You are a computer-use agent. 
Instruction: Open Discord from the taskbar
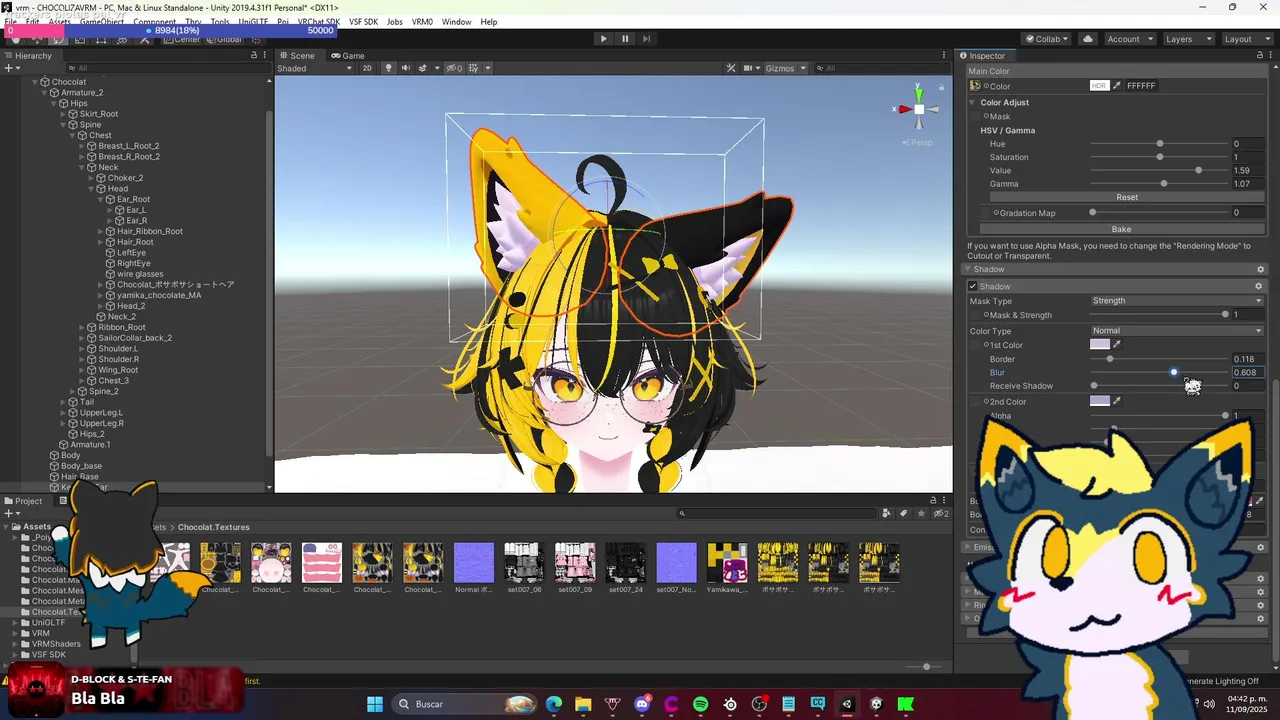point(642,704)
